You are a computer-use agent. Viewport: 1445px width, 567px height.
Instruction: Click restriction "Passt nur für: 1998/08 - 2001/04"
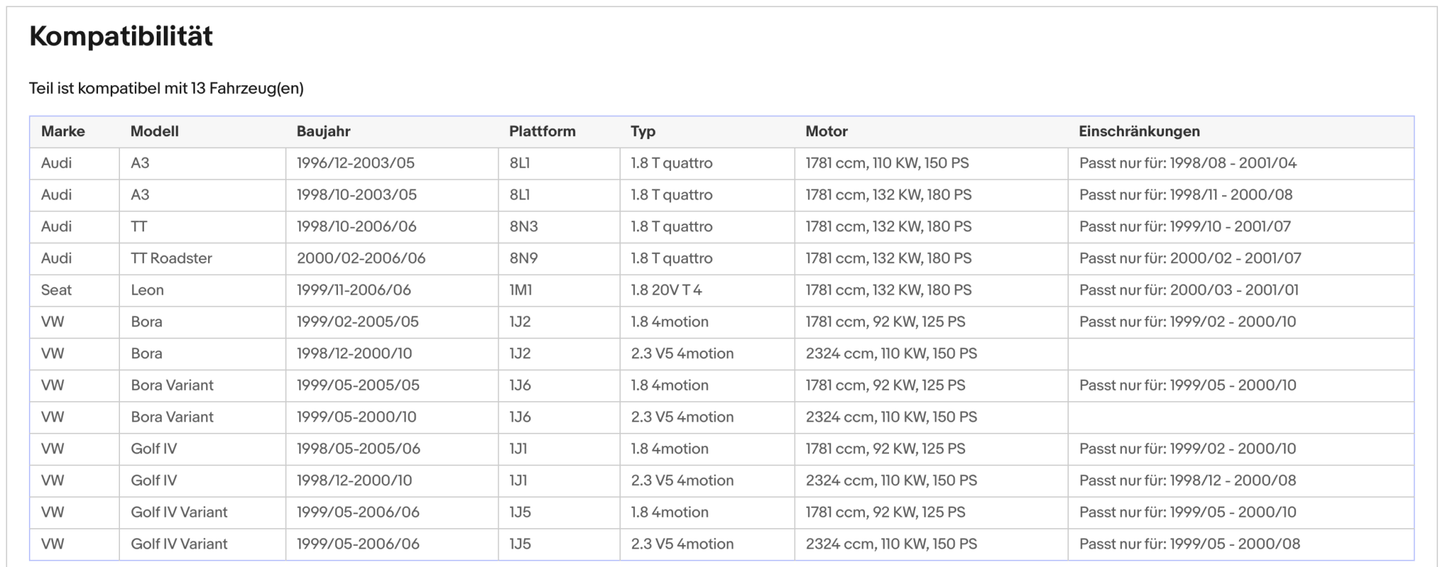point(1187,163)
